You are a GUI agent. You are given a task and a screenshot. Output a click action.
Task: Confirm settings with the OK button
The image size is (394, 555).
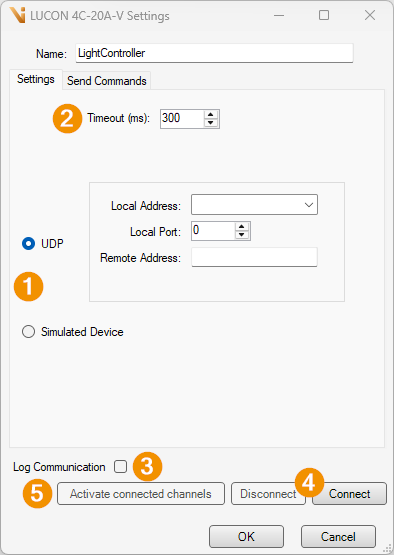click(x=246, y=537)
